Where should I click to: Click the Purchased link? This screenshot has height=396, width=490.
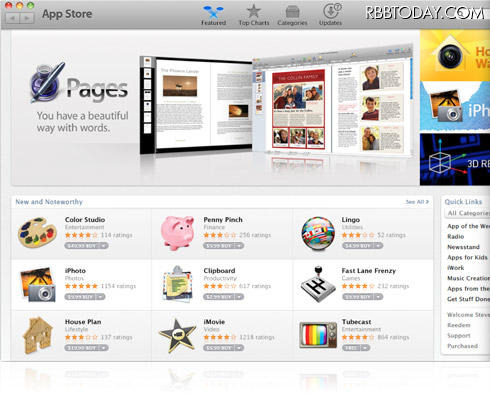point(463,346)
